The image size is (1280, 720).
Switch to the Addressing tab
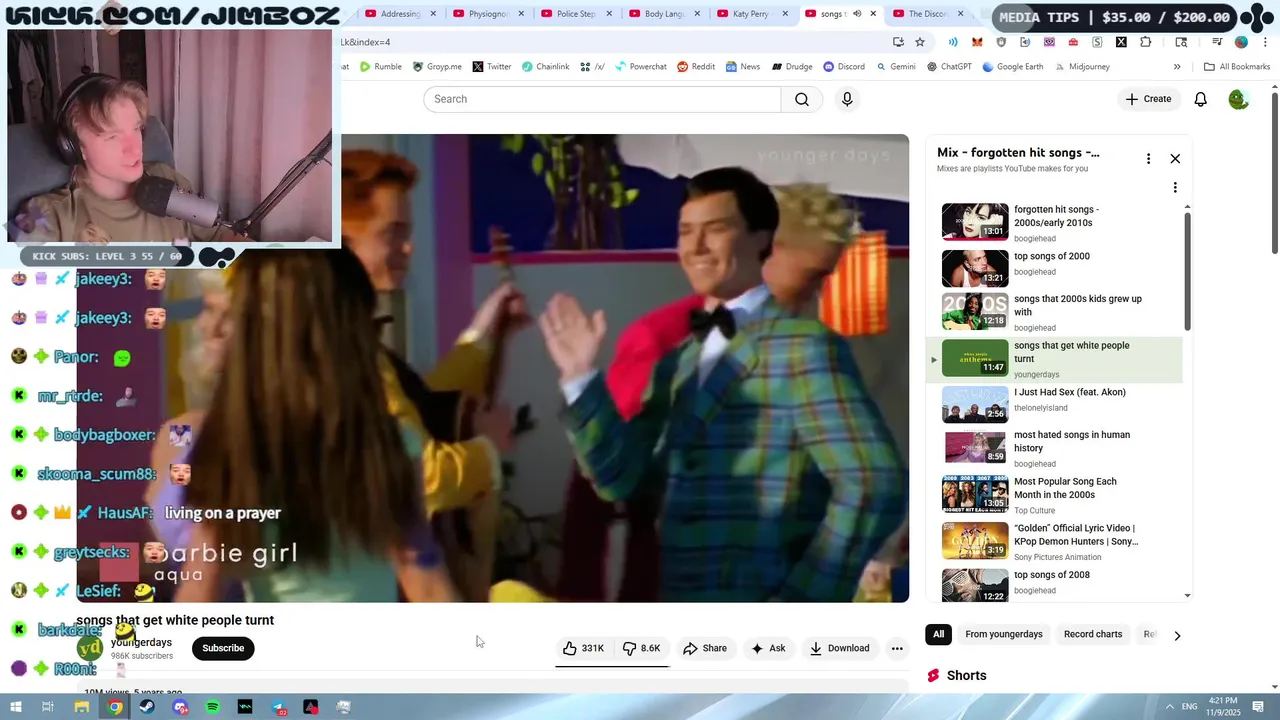[400, 14]
